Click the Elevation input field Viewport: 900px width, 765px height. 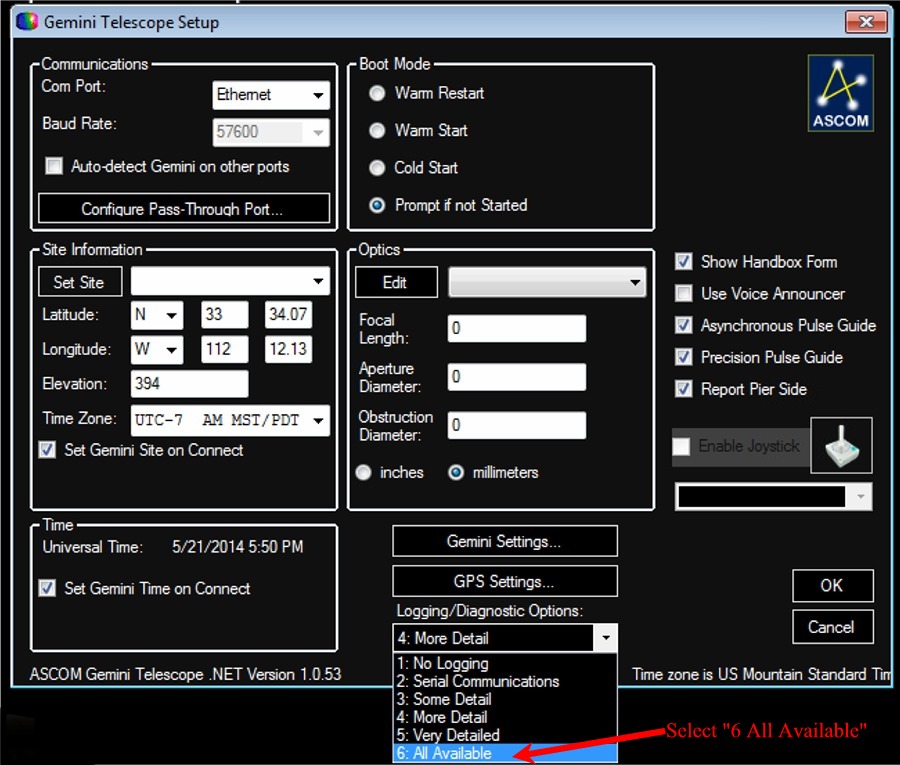point(189,383)
